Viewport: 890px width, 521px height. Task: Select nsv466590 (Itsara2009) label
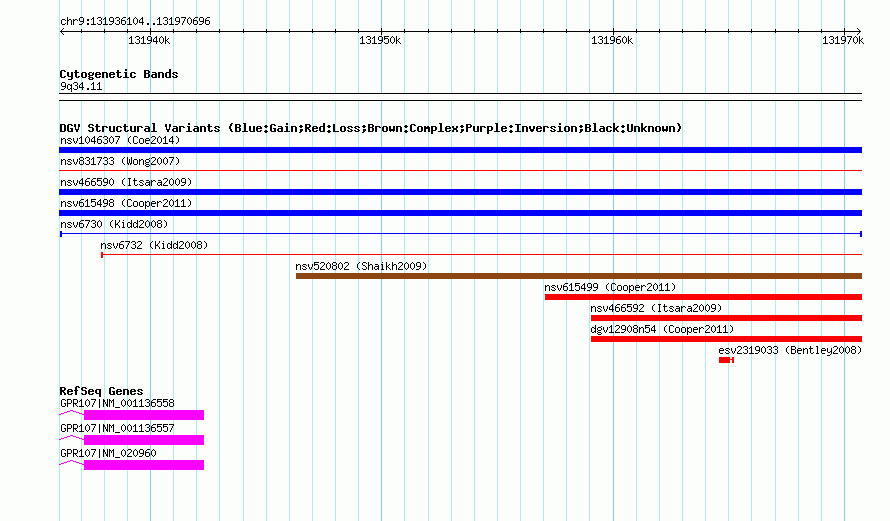(126, 182)
